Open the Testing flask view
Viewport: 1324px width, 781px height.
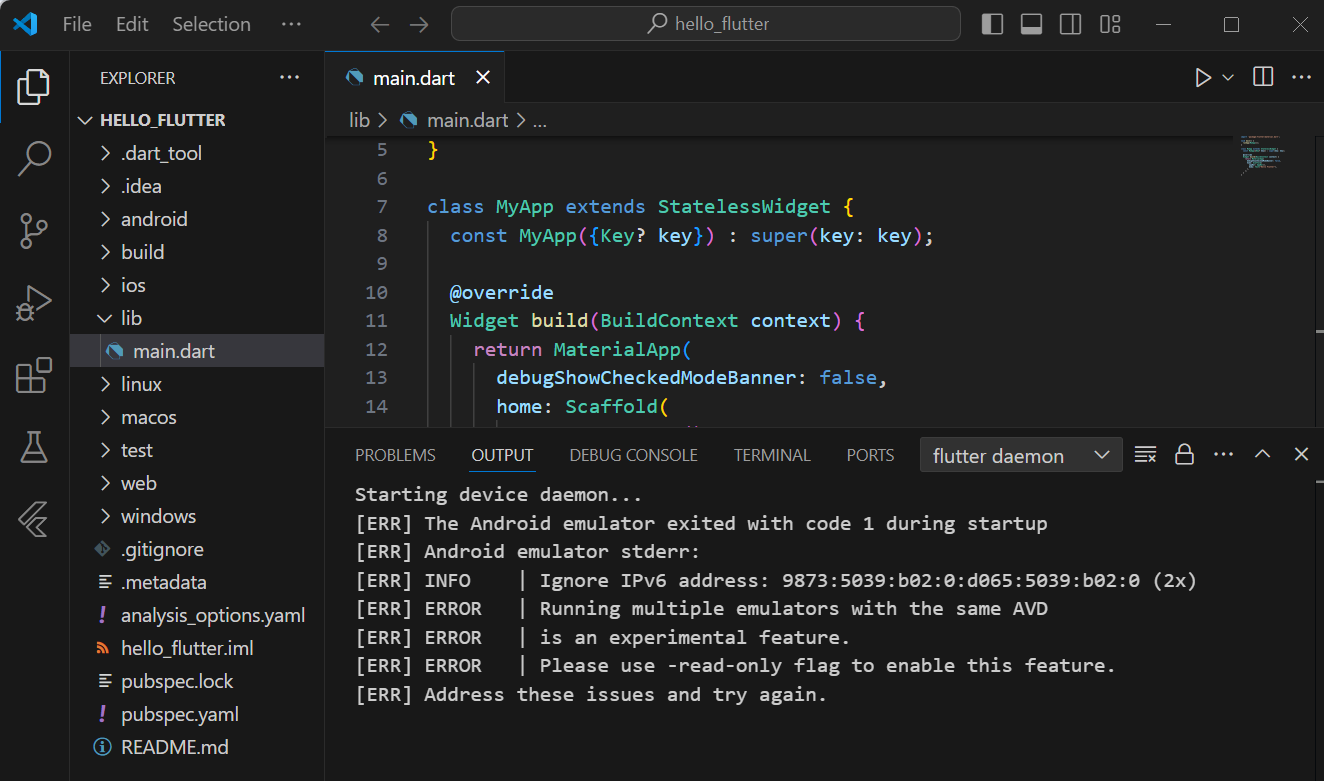point(34,447)
